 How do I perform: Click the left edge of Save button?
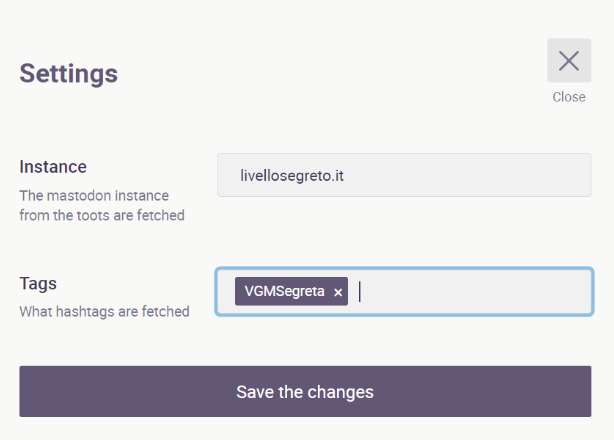[x=30, y=391]
